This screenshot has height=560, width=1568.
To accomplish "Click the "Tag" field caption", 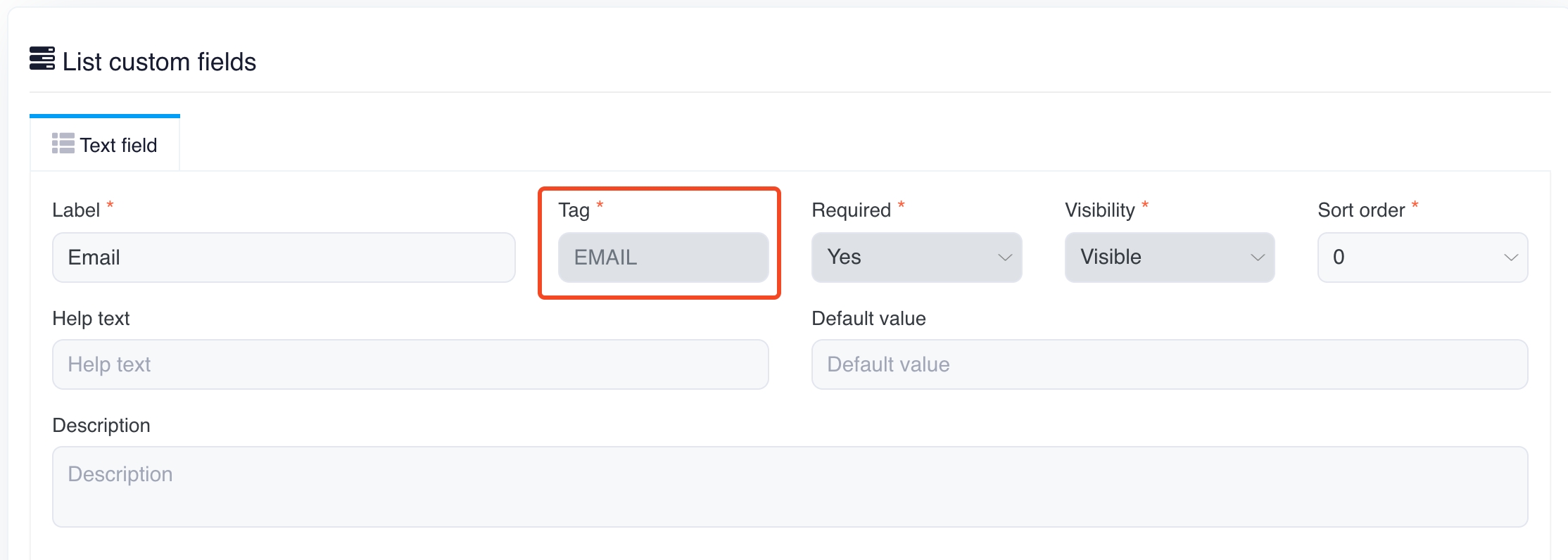I will [574, 210].
